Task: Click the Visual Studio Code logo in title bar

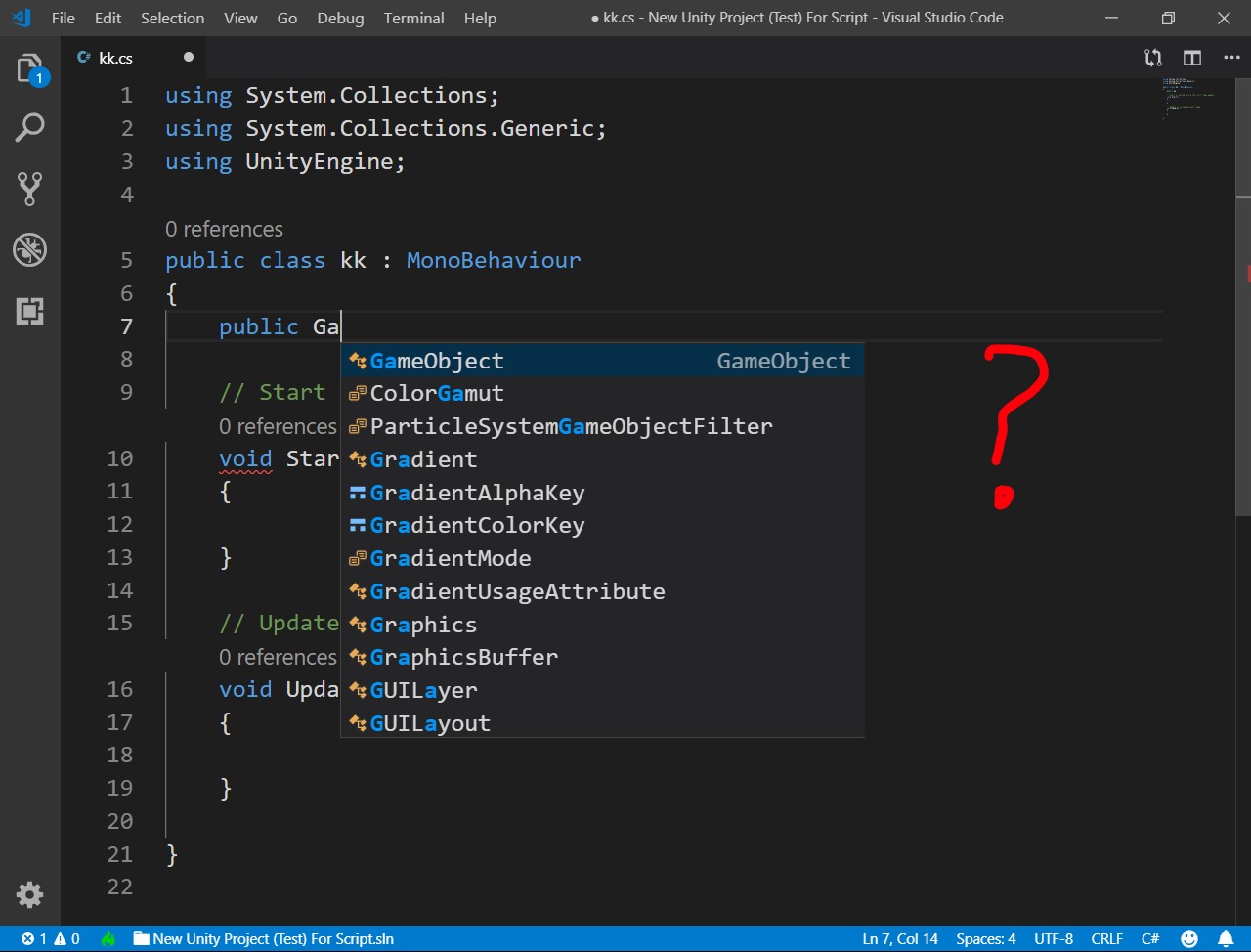Action: (x=21, y=18)
